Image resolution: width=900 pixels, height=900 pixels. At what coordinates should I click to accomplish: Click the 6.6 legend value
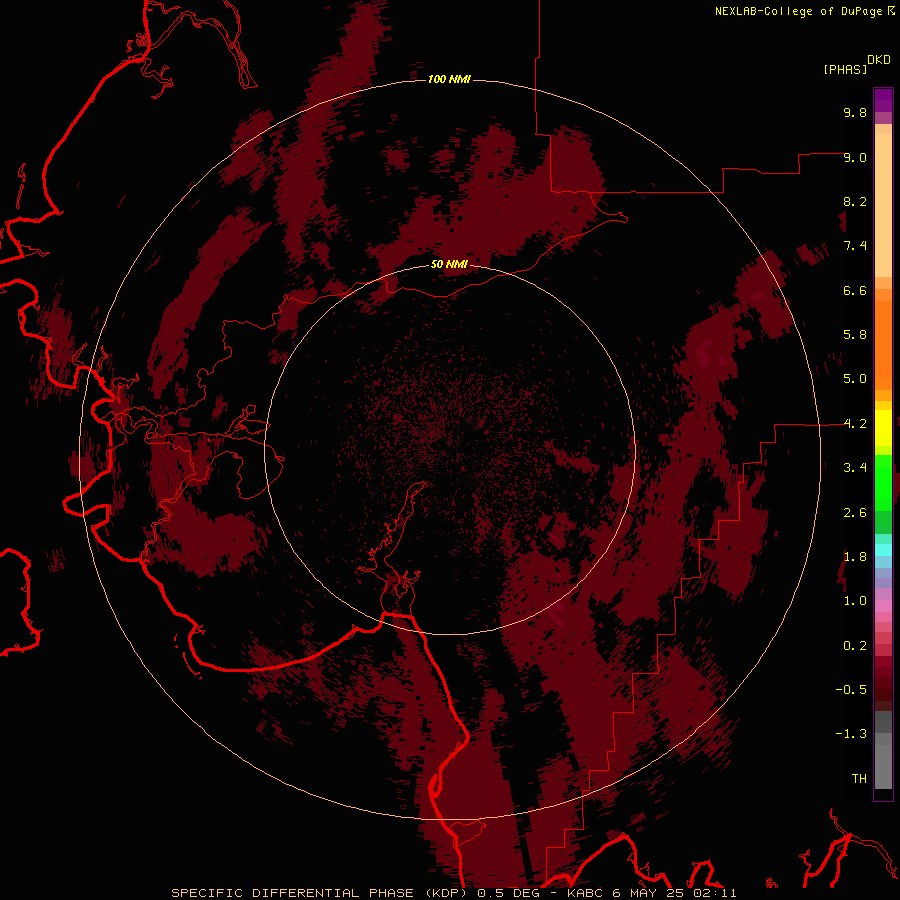[855, 290]
